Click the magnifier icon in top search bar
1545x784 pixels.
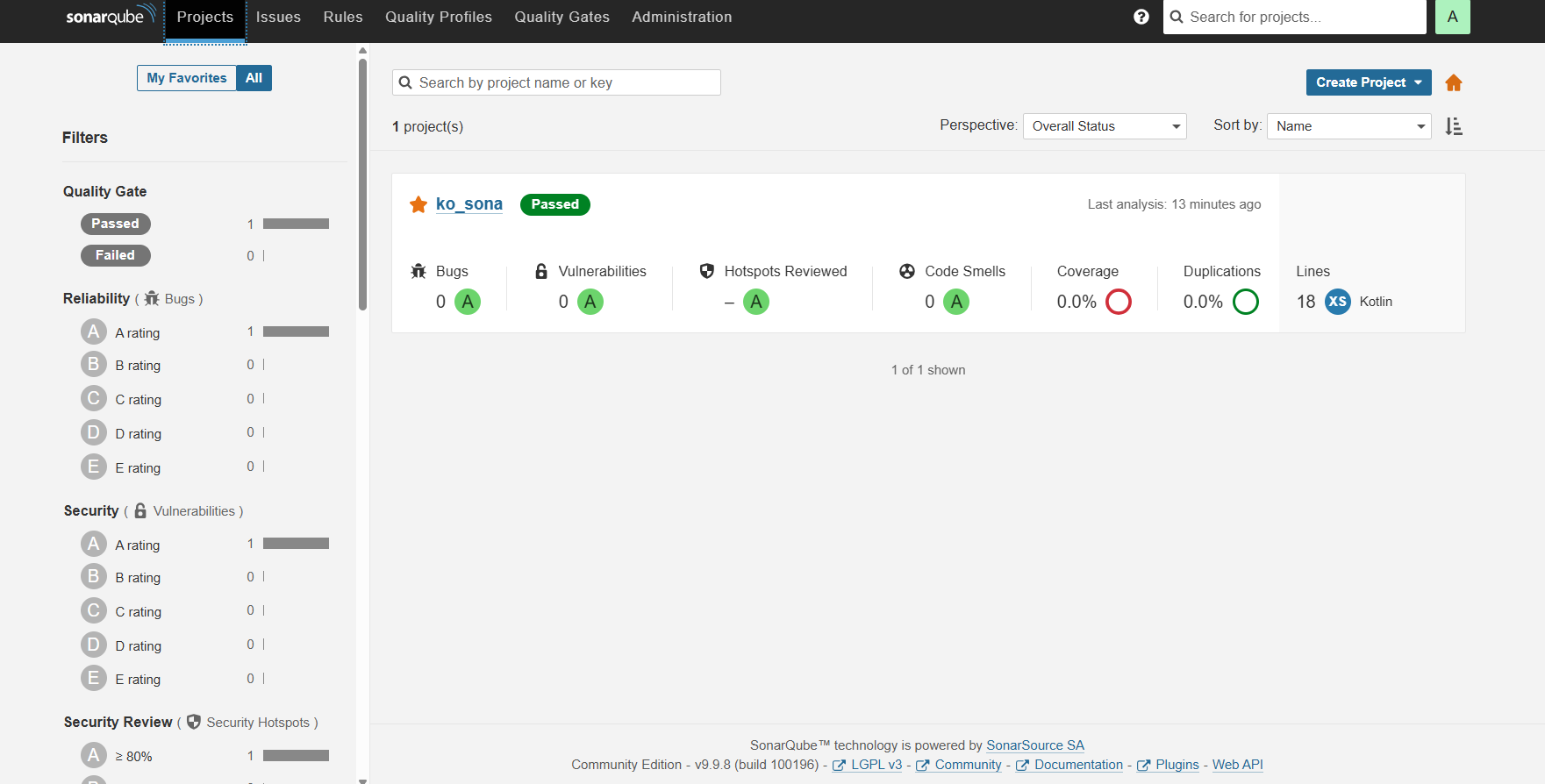(1177, 17)
